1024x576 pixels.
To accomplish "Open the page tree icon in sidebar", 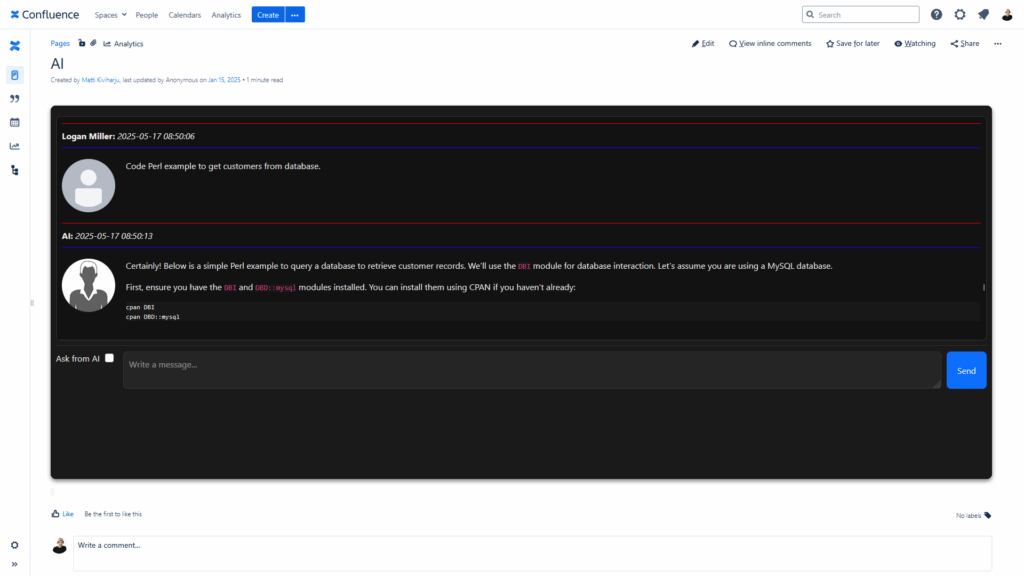I will pos(14,170).
